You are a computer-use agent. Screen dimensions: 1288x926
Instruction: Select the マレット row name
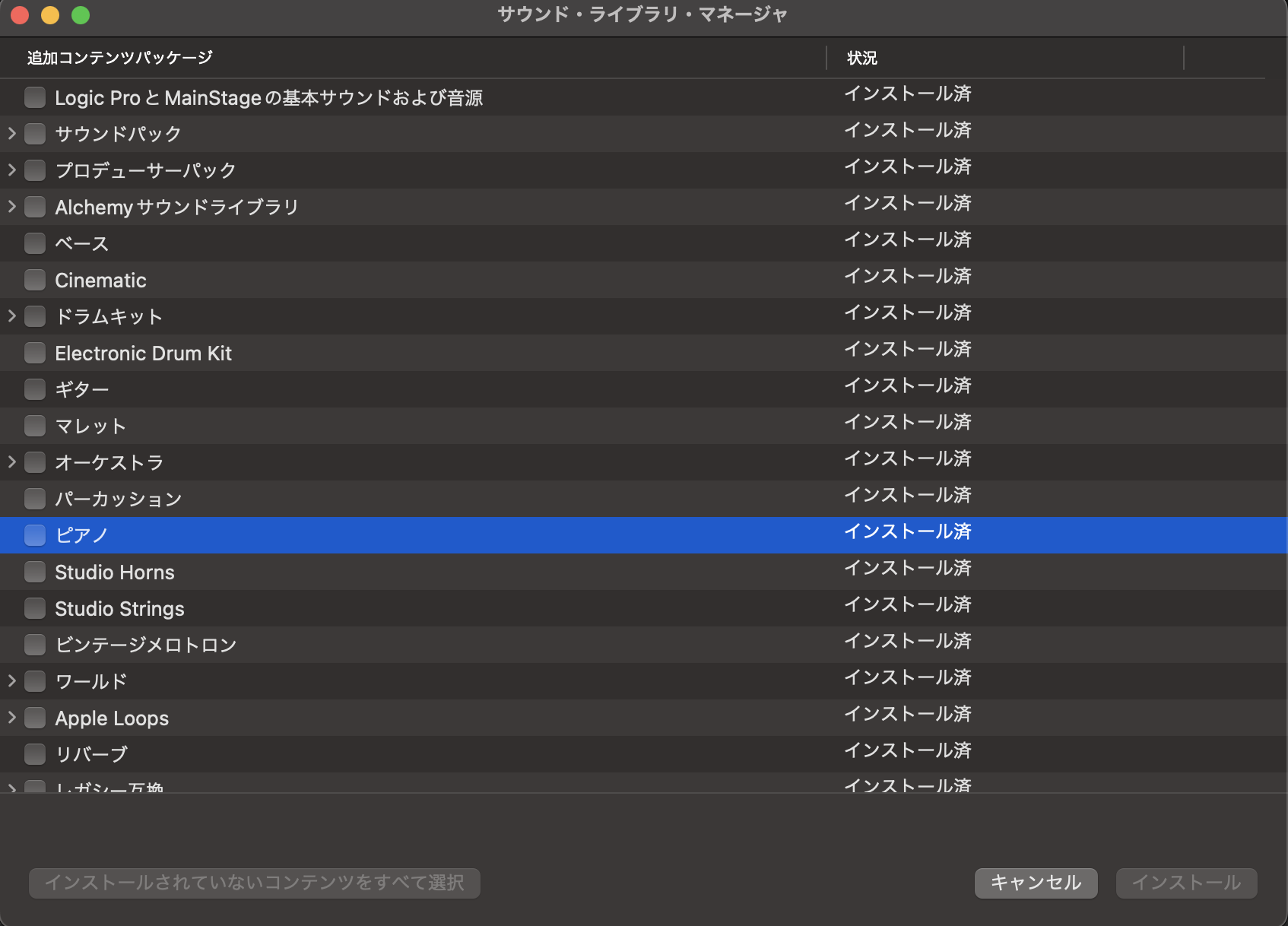pyautogui.click(x=90, y=427)
